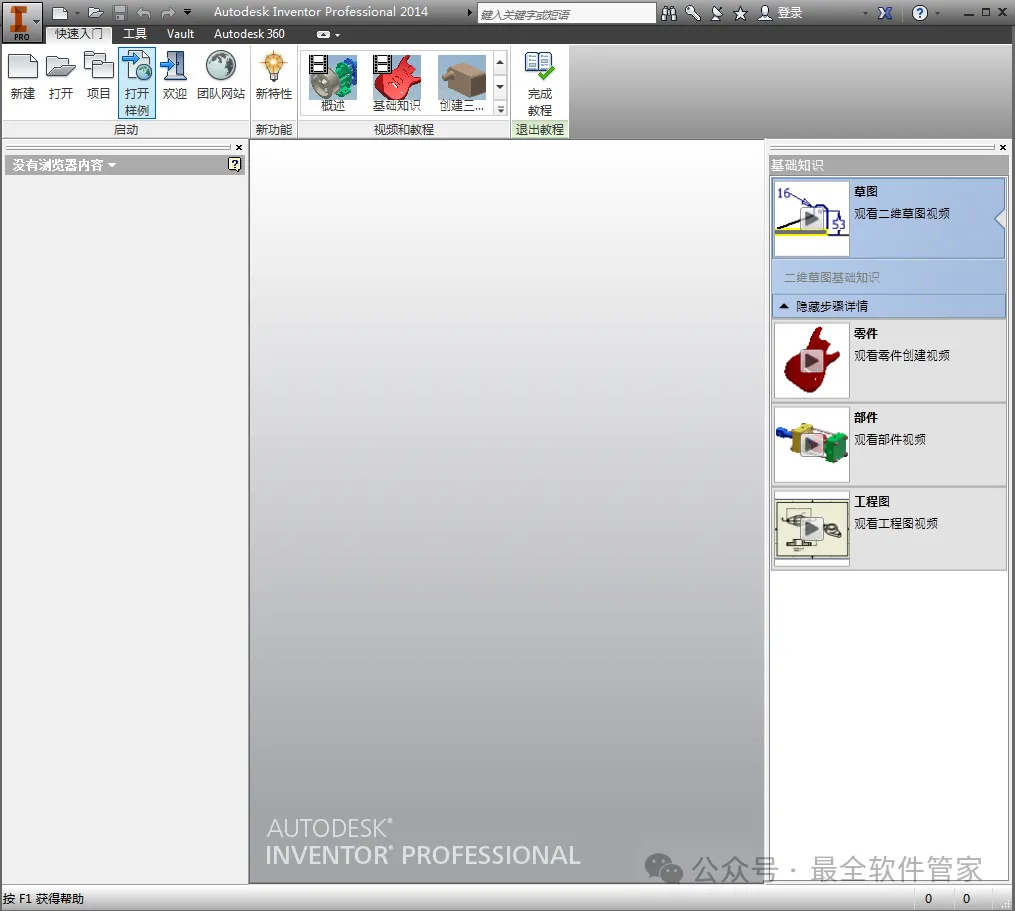
Task: Click the help question mark icon
Action: pyautogui.click(x=919, y=13)
